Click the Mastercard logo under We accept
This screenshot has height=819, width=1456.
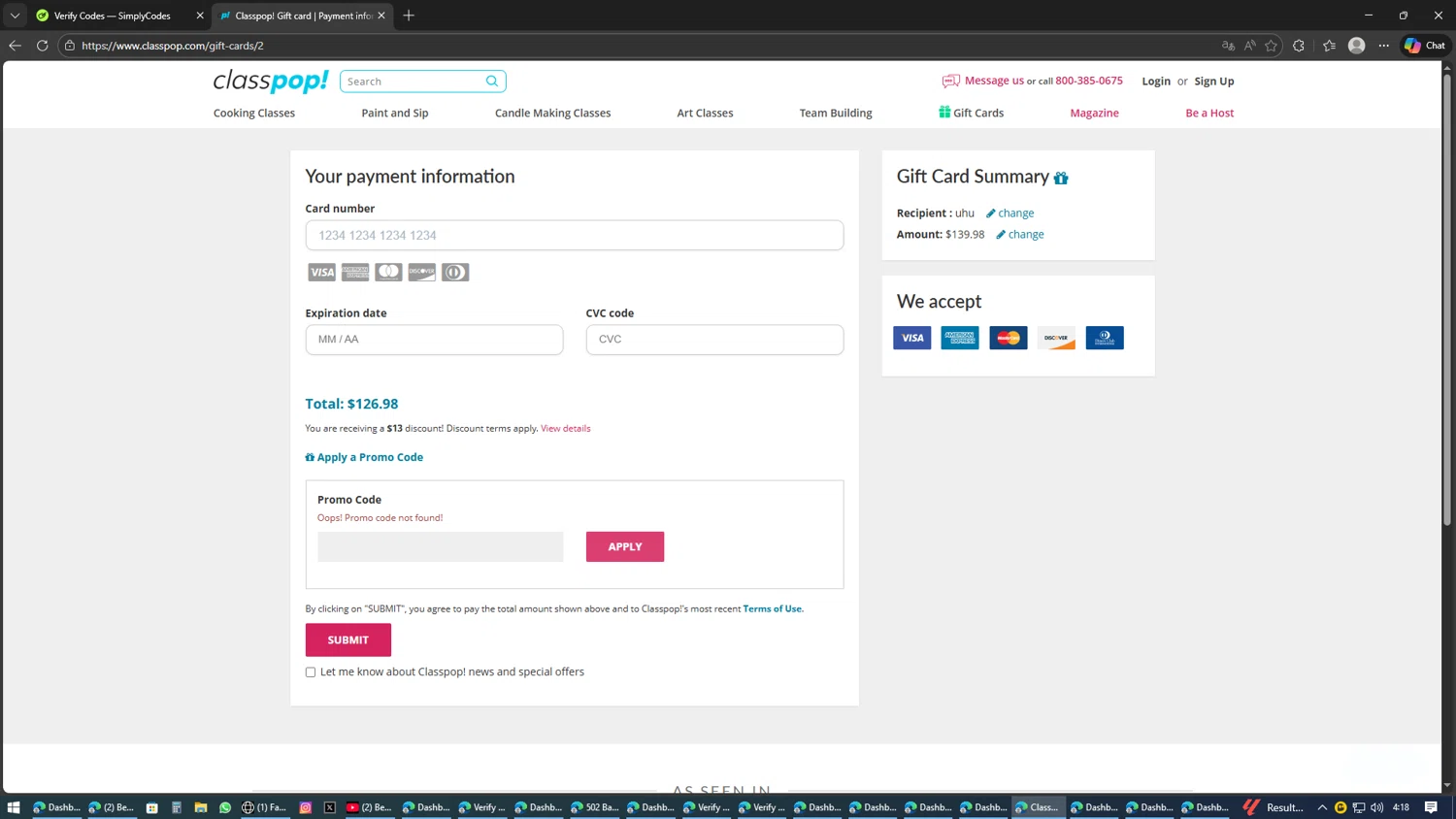[x=1009, y=338]
